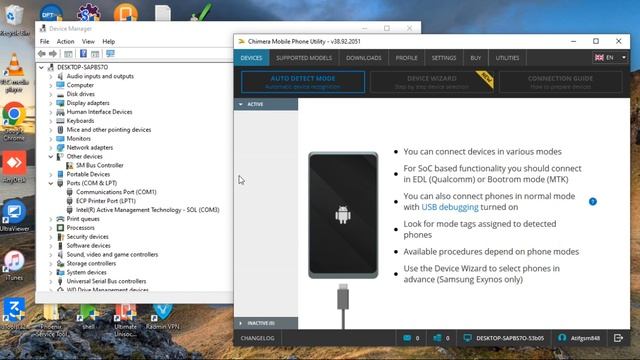Click Scan for hardware changes monitor icon
Viewport: 640px width, 360px height.
pyautogui.click(x=110, y=54)
